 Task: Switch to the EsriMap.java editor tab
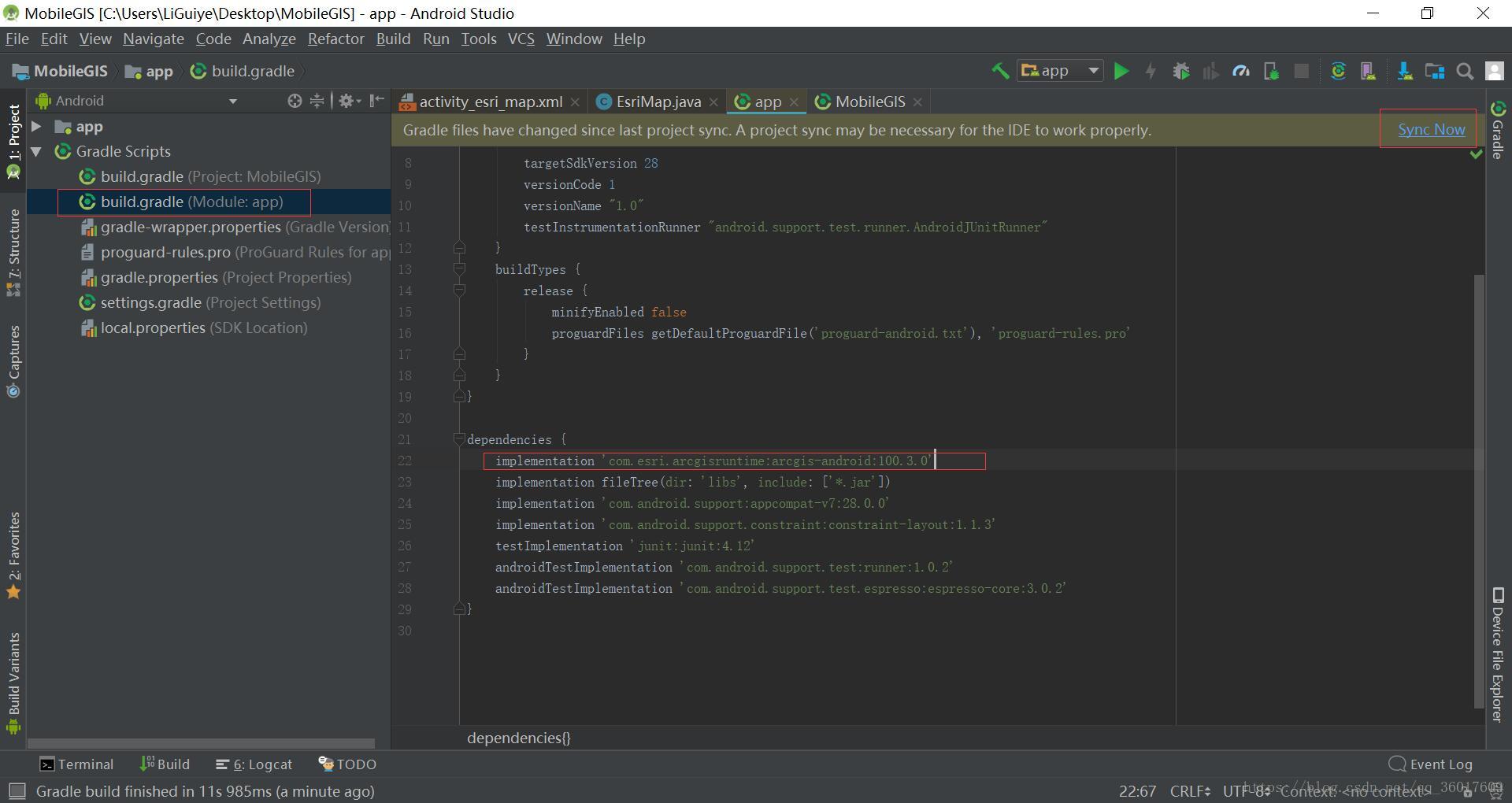658,102
